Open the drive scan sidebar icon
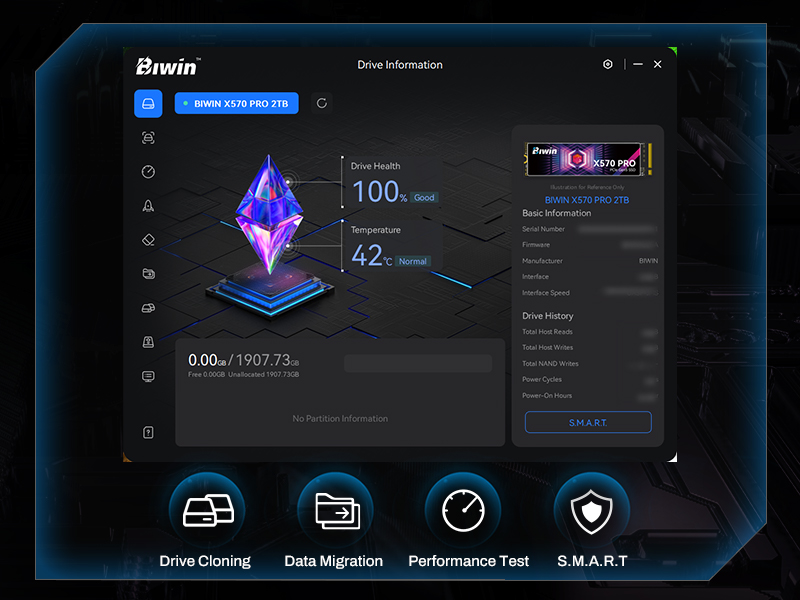 148,138
